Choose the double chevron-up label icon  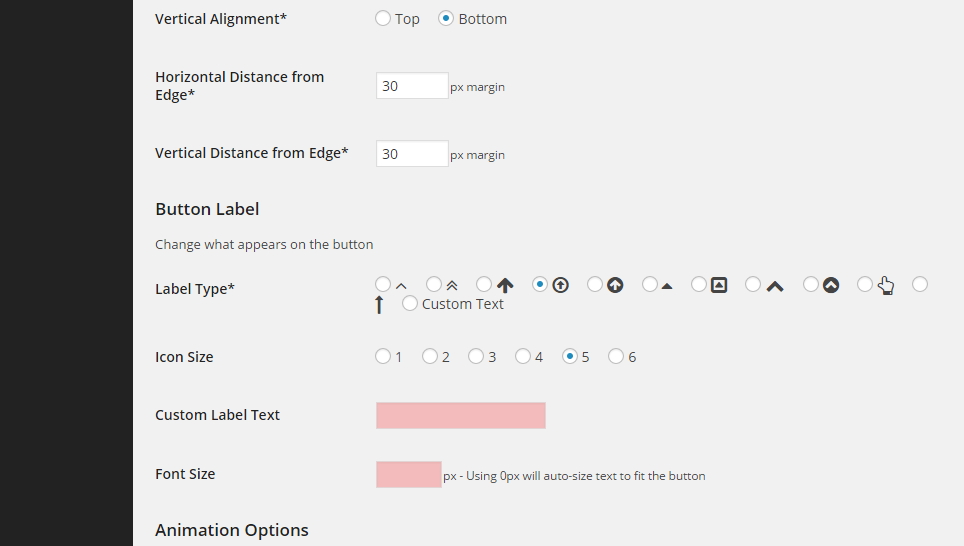point(434,284)
